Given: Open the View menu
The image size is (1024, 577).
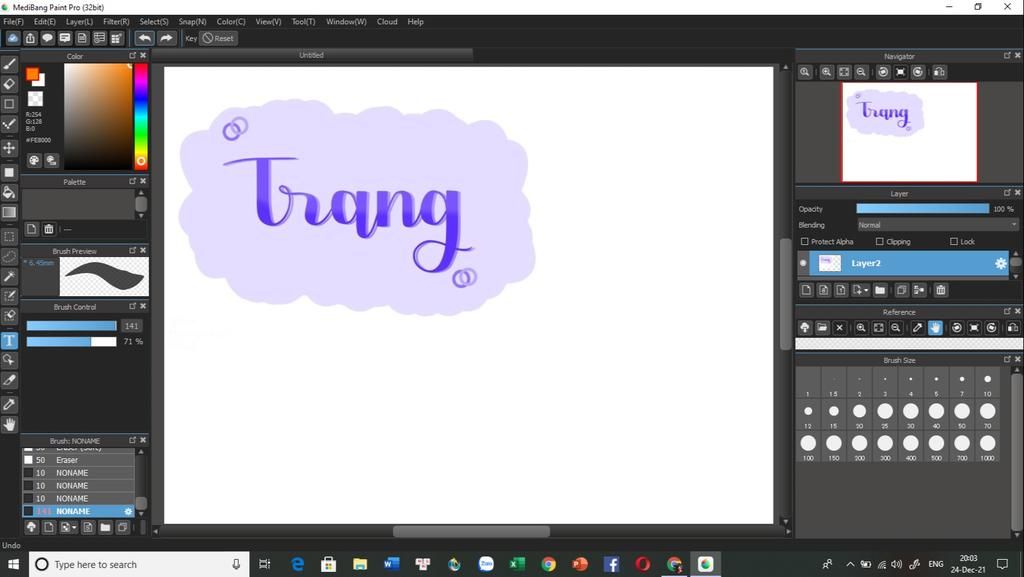Looking at the screenshot, I should [x=268, y=22].
